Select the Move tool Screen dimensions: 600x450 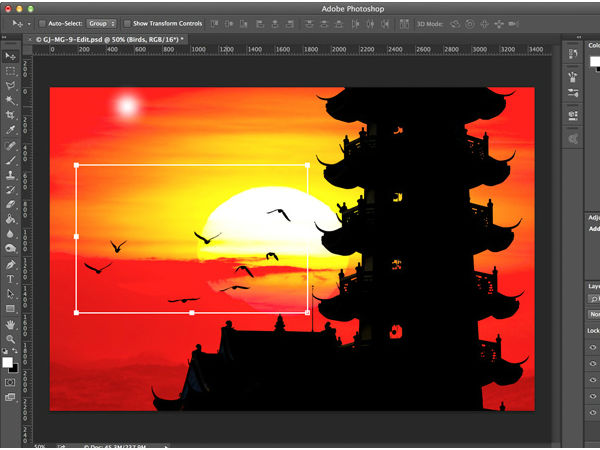11,56
